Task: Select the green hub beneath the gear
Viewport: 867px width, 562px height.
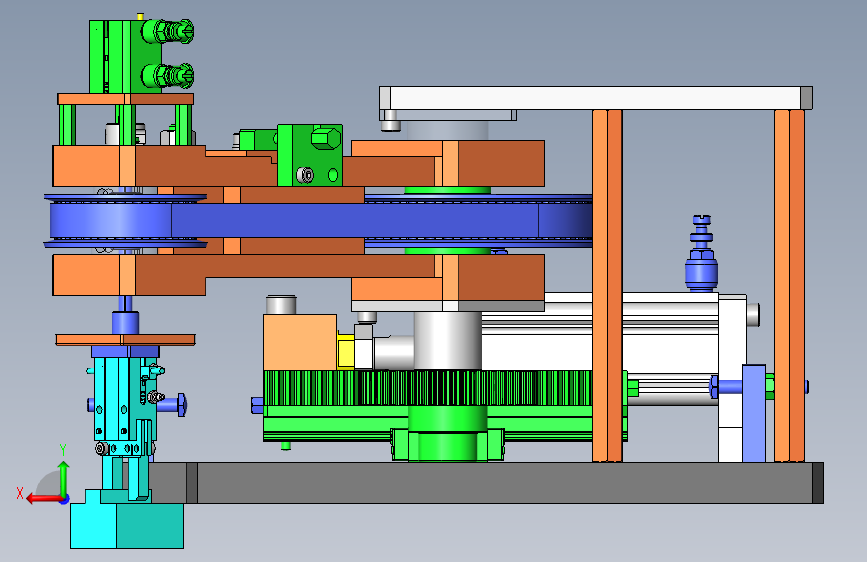Action: point(447,434)
